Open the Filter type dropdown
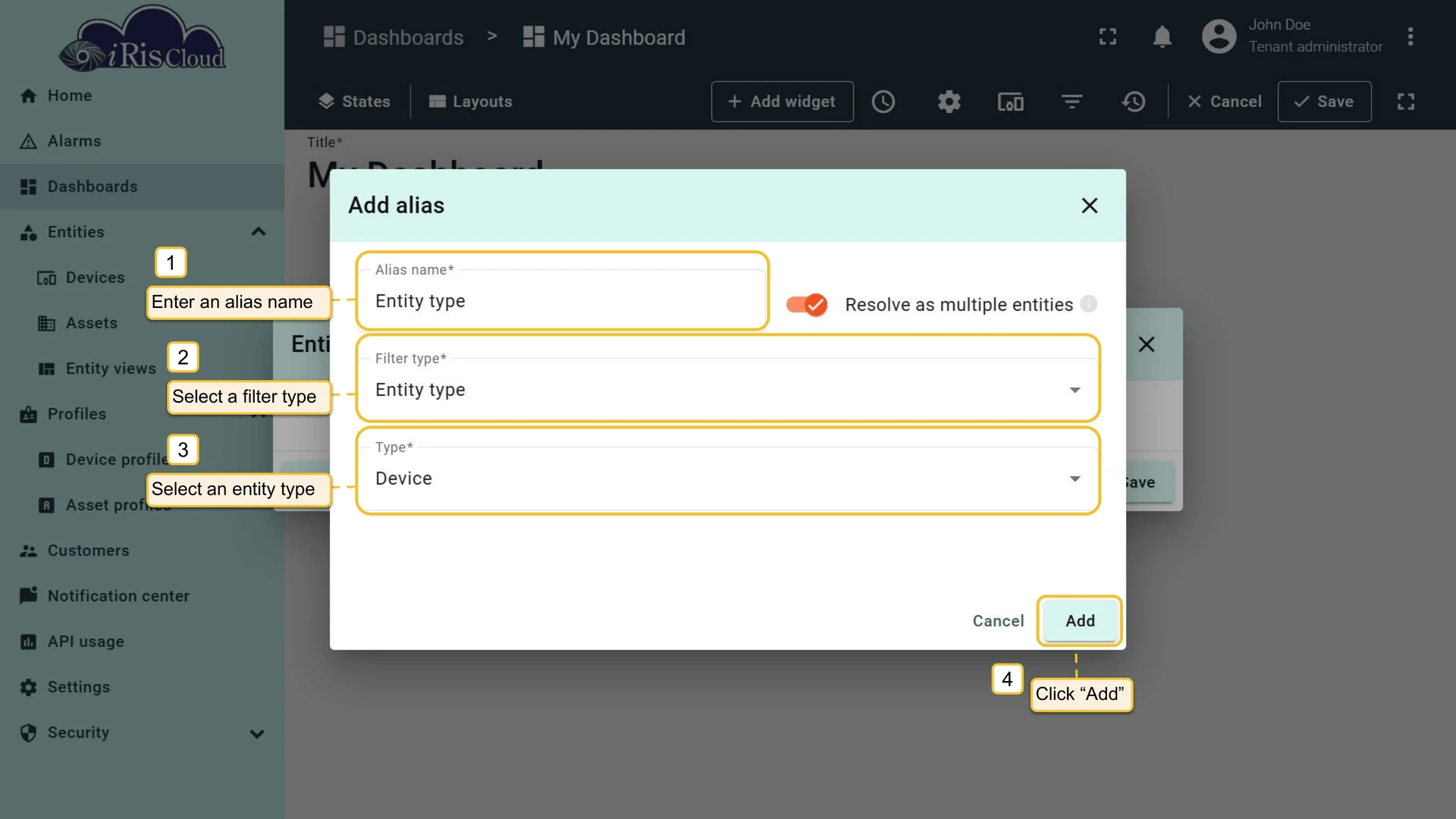1456x819 pixels. (727, 390)
